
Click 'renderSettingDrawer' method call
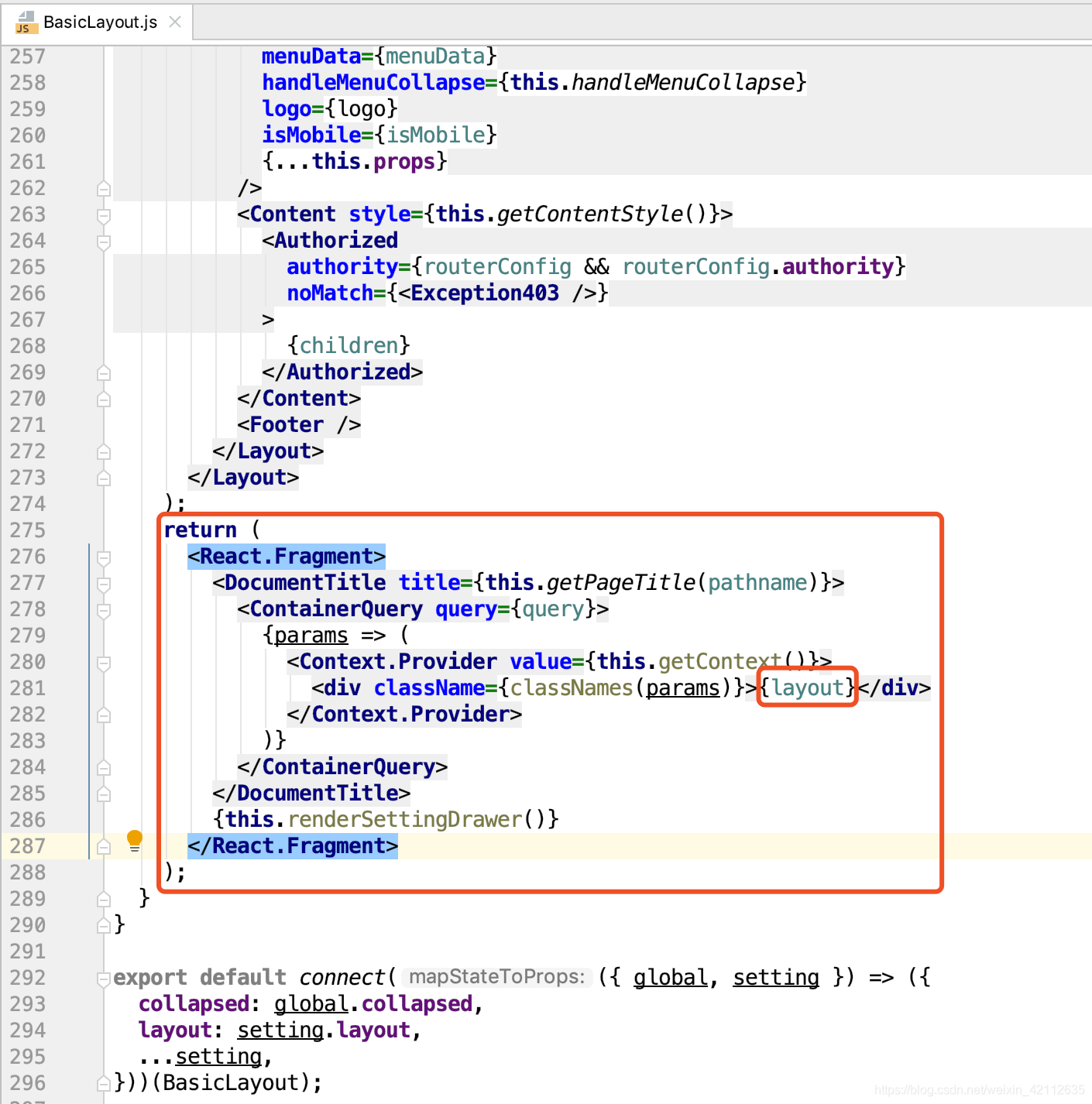(405, 820)
